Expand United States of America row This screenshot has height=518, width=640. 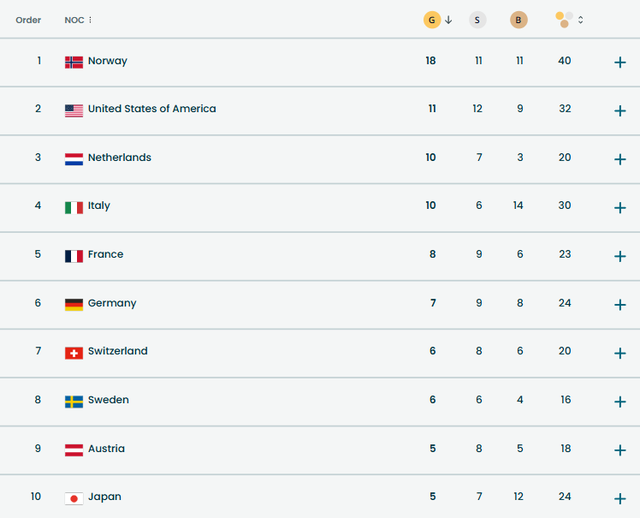tap(620, 110)
